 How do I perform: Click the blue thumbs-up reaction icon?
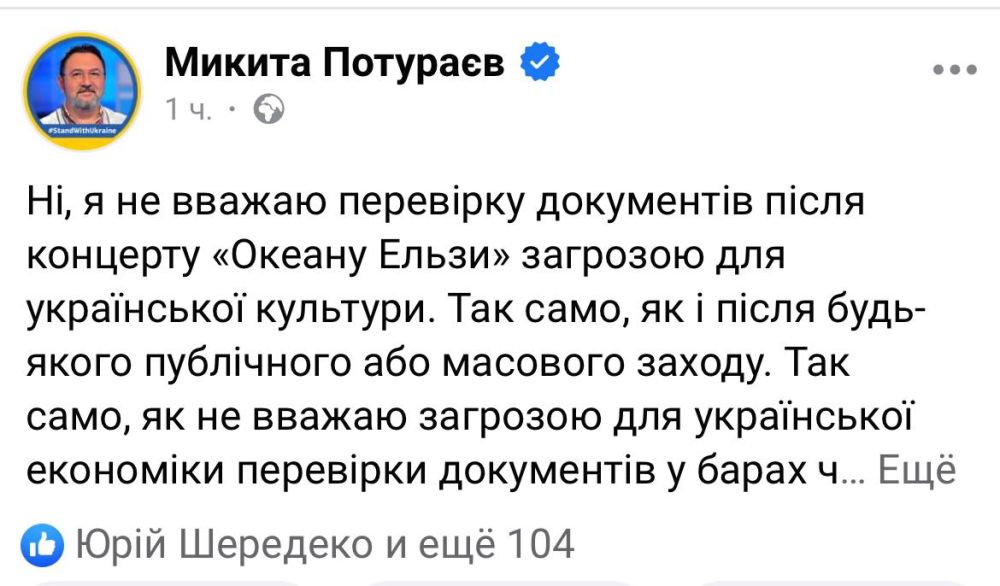42,546
